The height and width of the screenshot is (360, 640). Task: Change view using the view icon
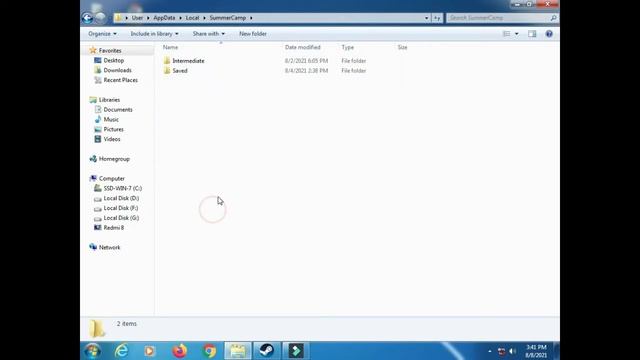[507, 34]
